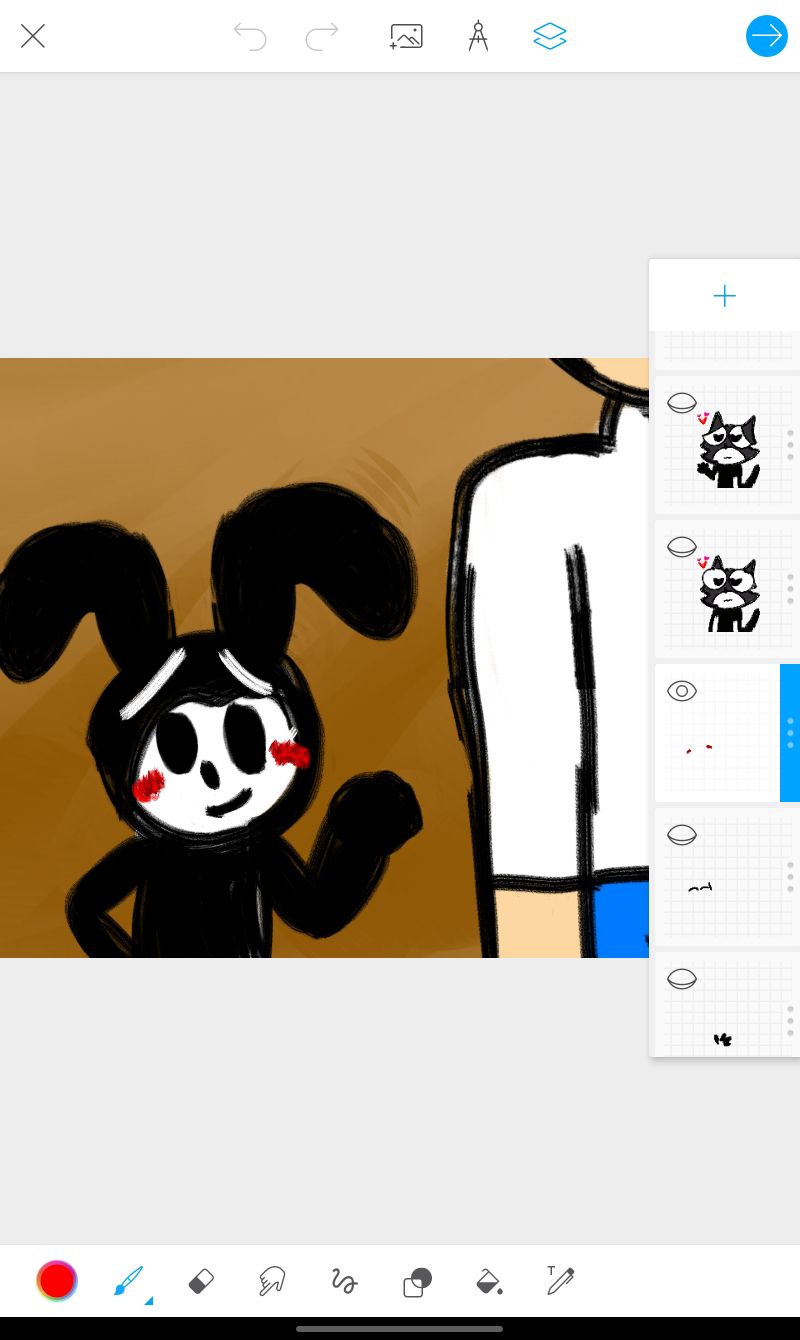
Task: Redo the undone stroke
Action: pos(322,37)
